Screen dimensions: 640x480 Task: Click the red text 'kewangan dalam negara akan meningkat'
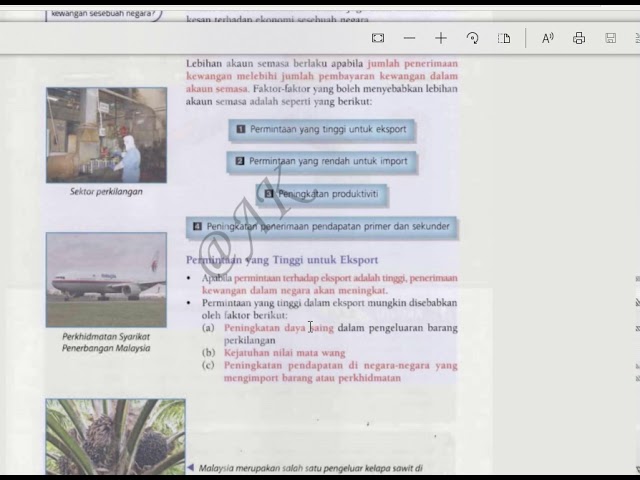click(x=295, y=291)
